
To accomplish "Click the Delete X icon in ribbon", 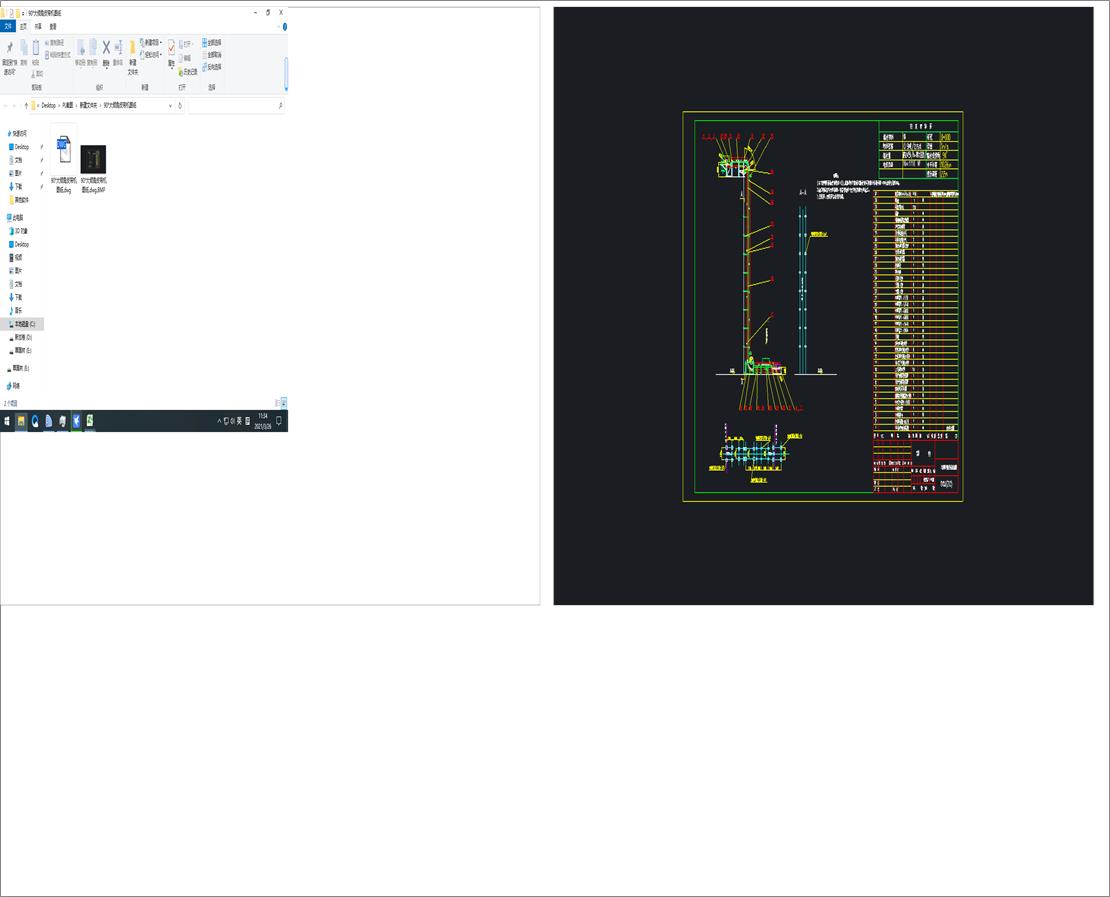I will tap(106, 47).
